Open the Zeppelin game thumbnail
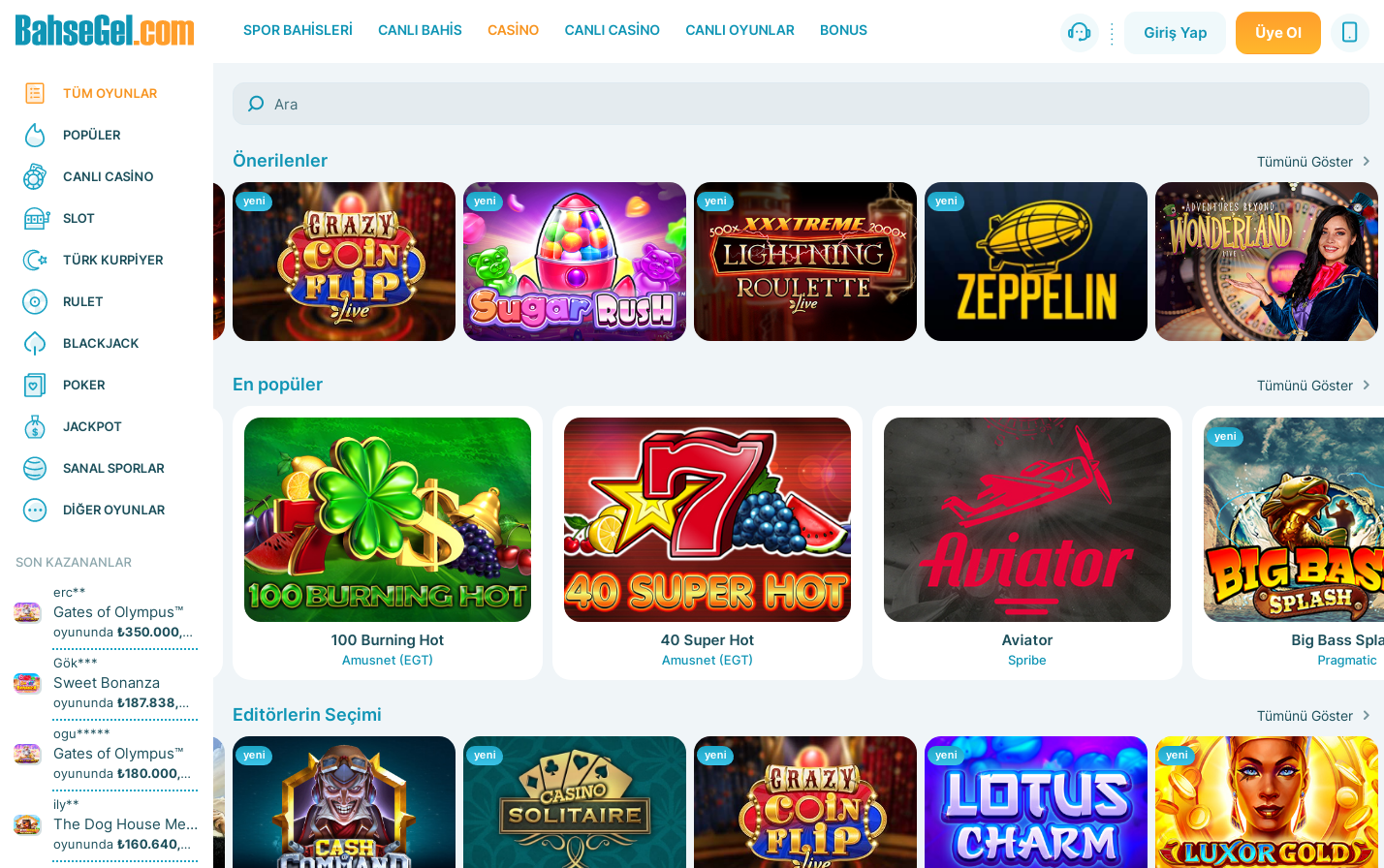 [x=1036, y=262]
